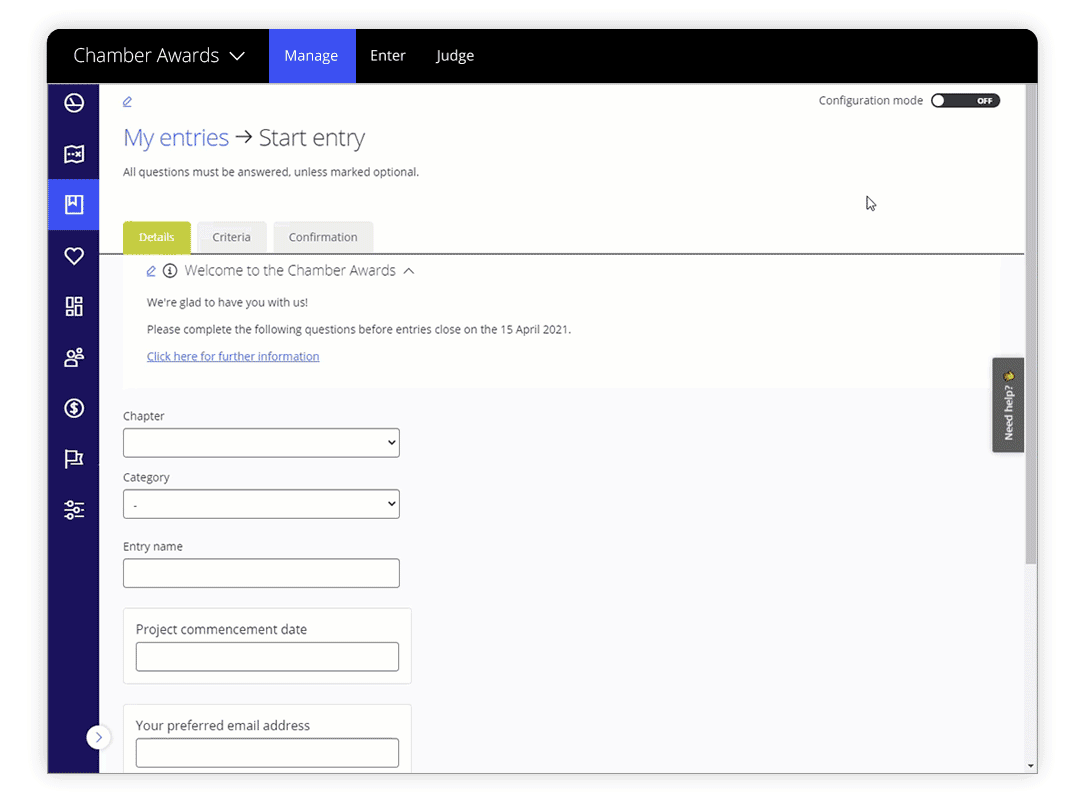Click the dollar payments icon in sidebar
The width and height of the screenshot is (1086, 810).
pyautogui.click(x=73, y=408)
